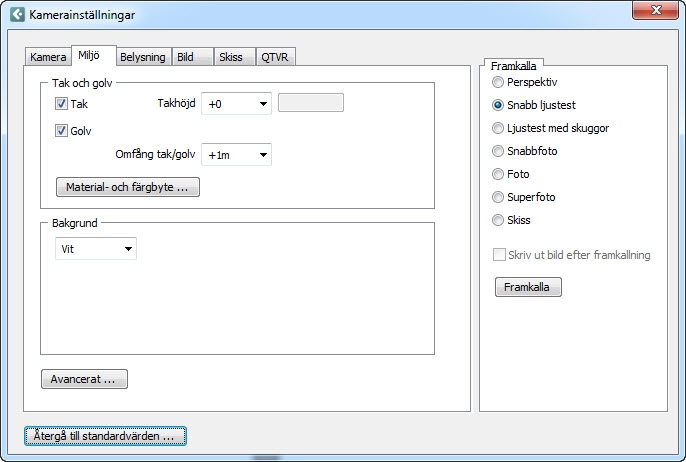Screen dimensions: 686x462
Task: Uncheck the Tak checkbox
Action: 62,104
